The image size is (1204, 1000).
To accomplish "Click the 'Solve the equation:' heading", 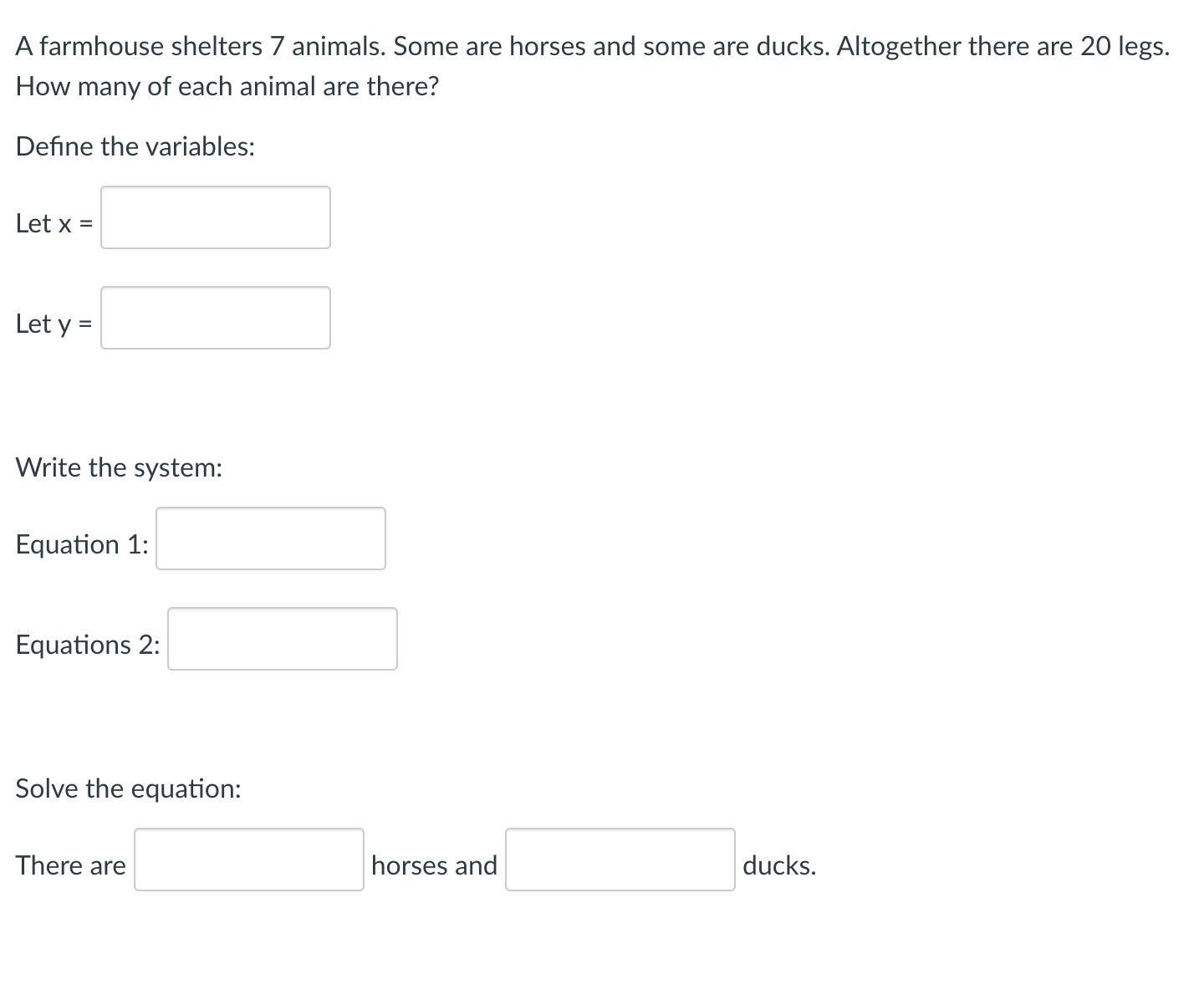I will [x=128, y=788].
